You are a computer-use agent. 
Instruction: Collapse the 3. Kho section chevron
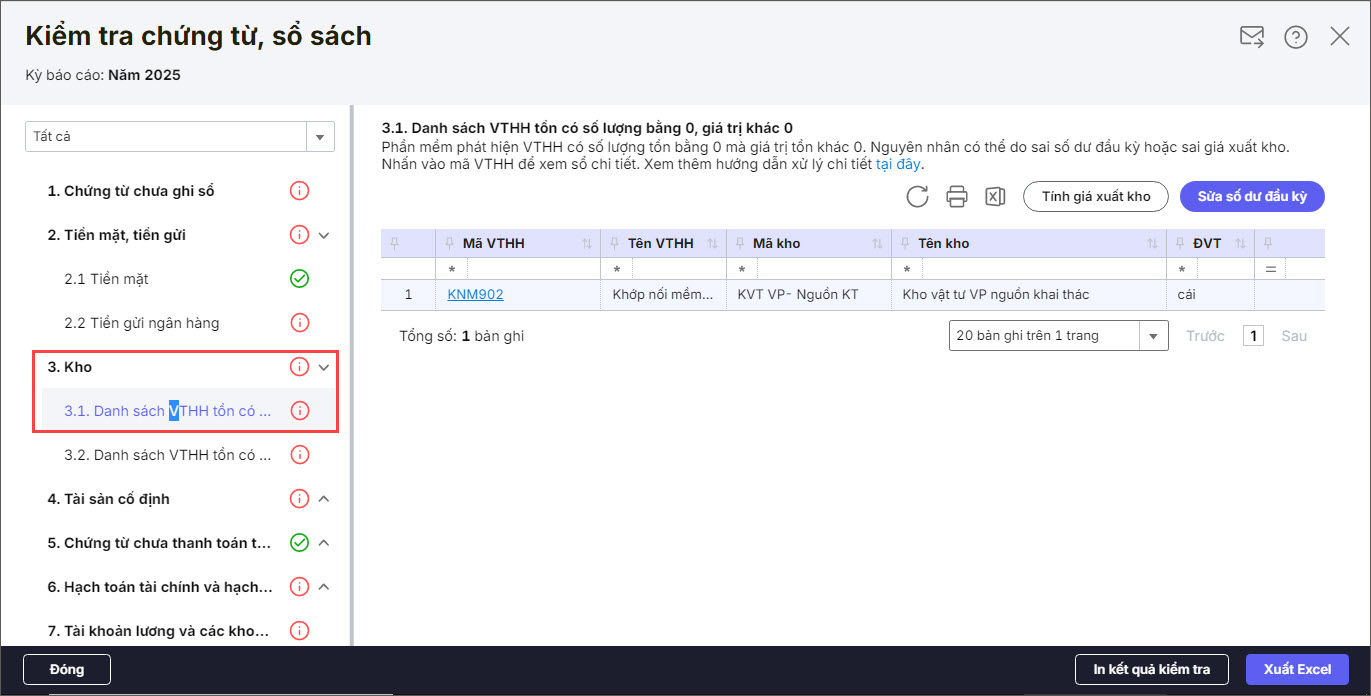(x=323, y=367)
